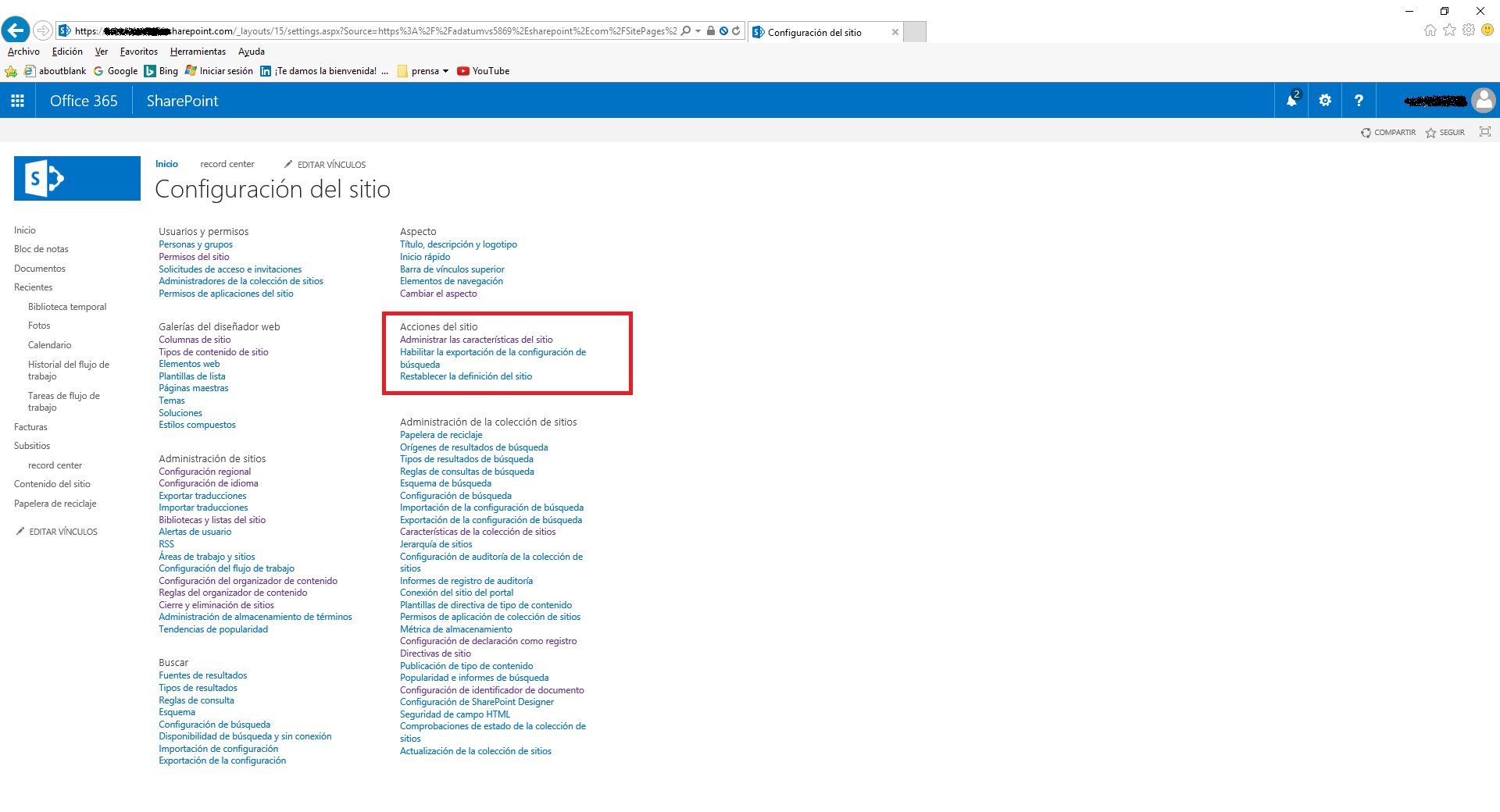Open the Office 365 app launcher
This screenshot has width=1500, height=812.
click(17, 100)
